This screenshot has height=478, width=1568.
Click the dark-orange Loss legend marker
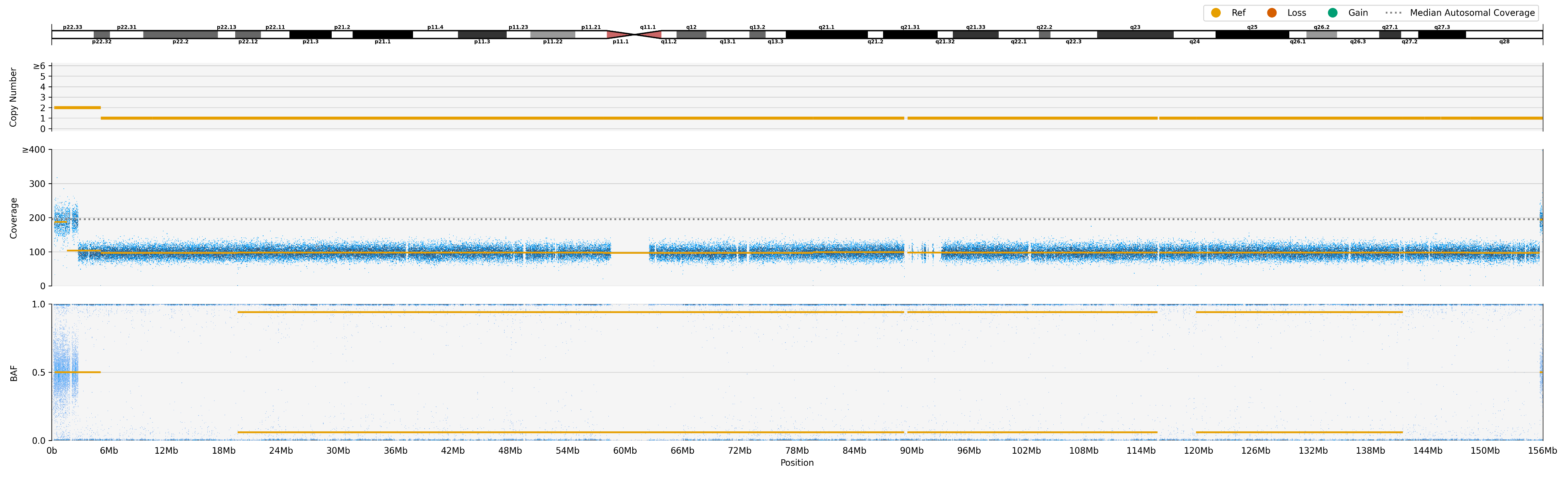pyautogui.click(x=1271, y=13)
